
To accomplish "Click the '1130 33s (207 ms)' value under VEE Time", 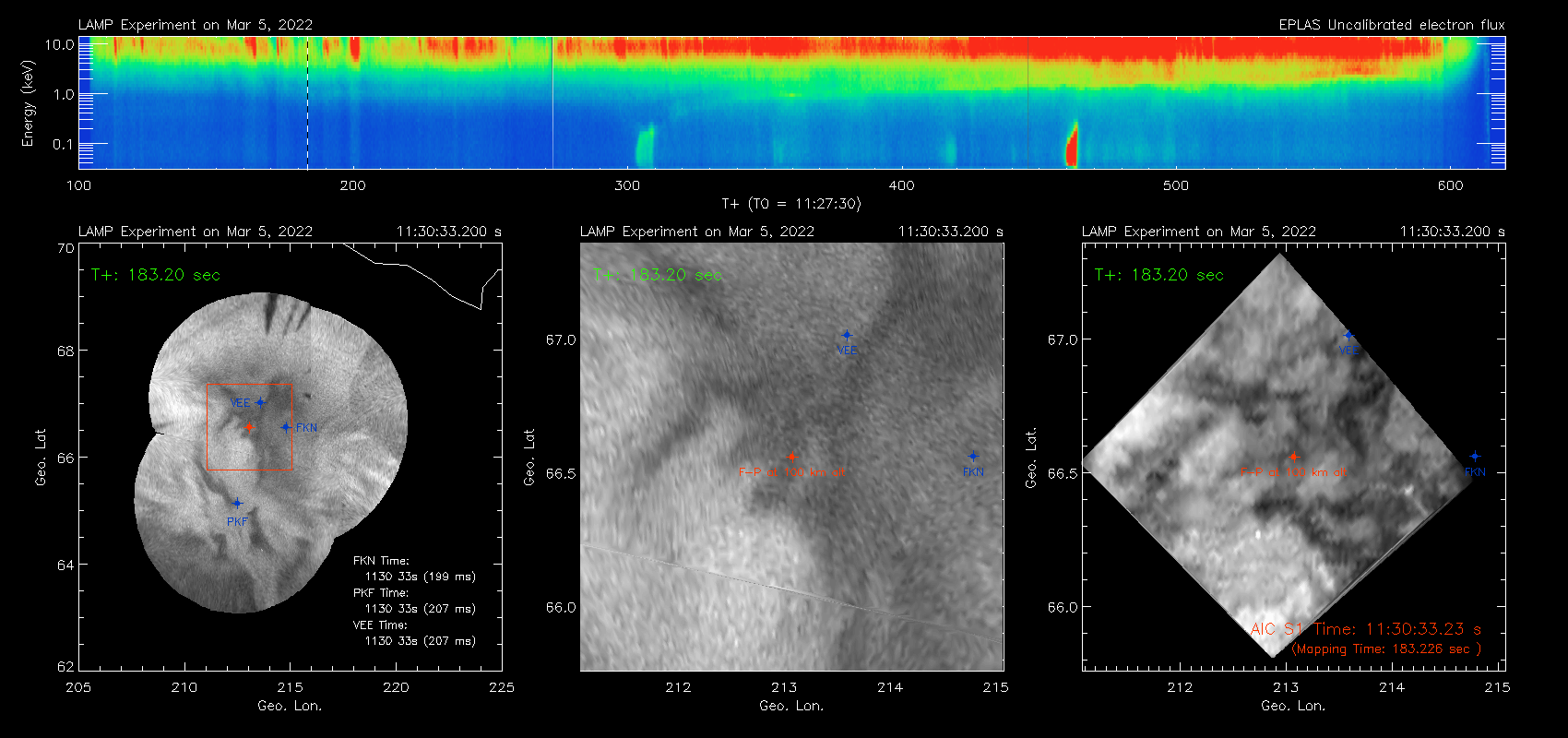I will tap(421, 641).
